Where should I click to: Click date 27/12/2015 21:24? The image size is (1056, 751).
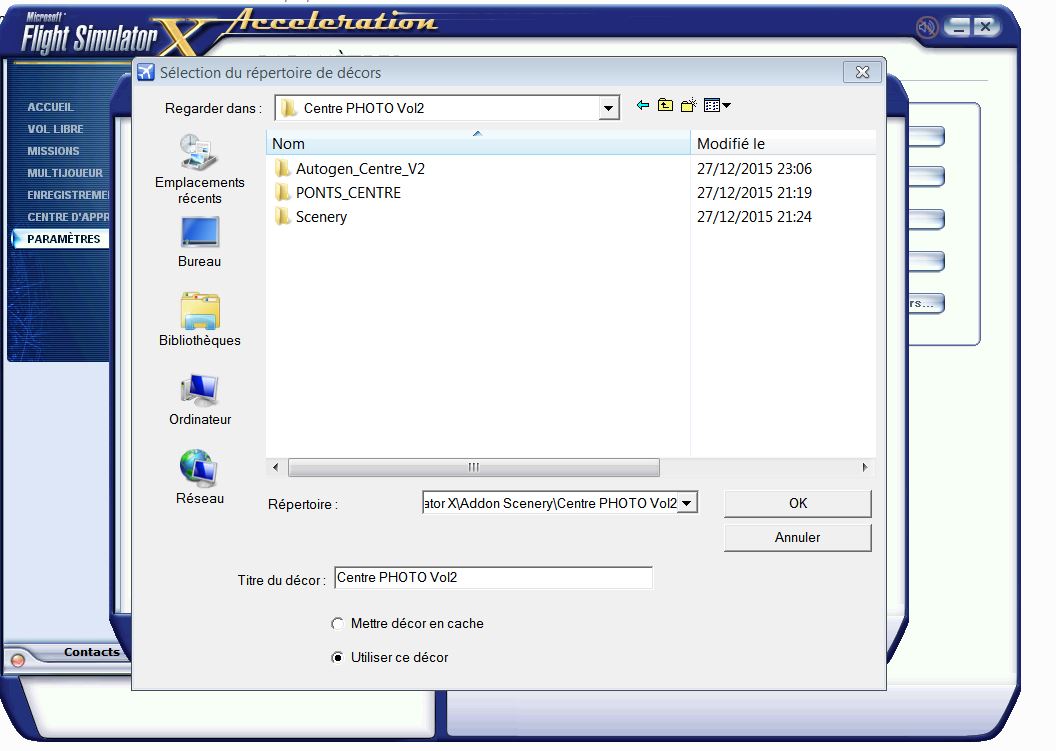[754, 217]
